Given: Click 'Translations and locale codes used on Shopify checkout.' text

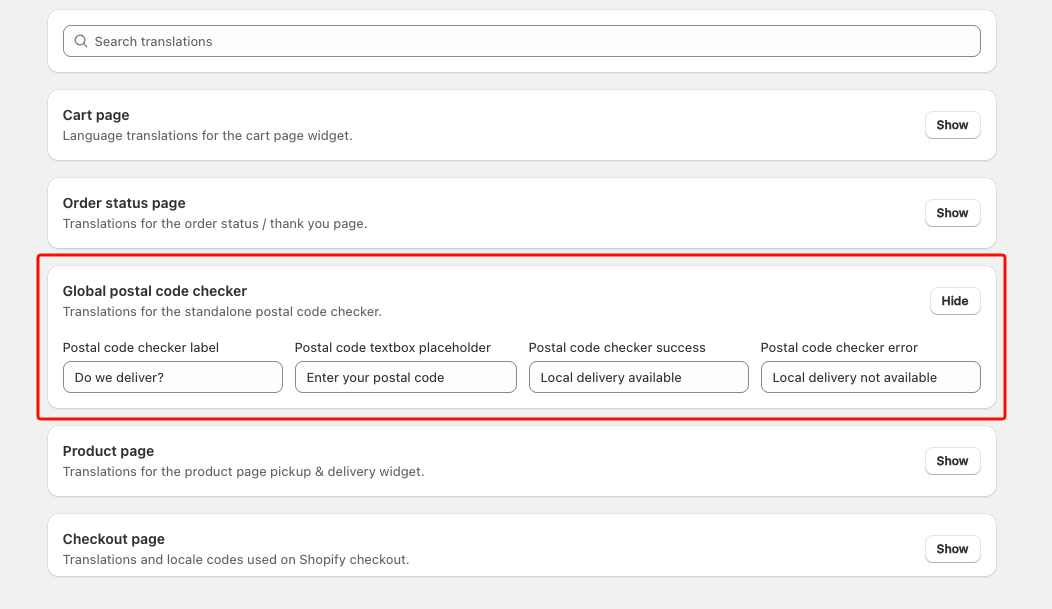Looking at the screenshot, I should [235, 559].
